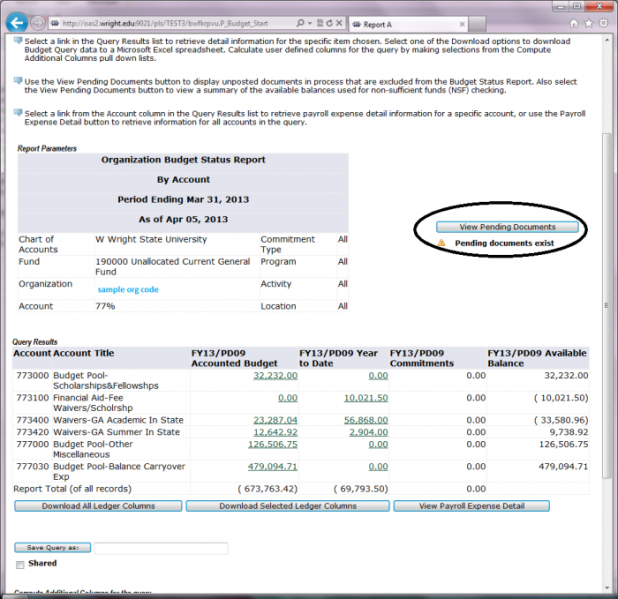Open the 479,094.71 accounted budget link

(x=272, y=466)
